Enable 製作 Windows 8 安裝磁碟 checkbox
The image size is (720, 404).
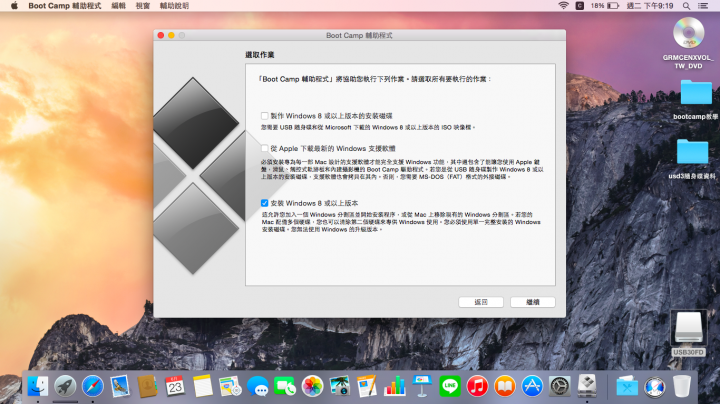click(264, 116)
